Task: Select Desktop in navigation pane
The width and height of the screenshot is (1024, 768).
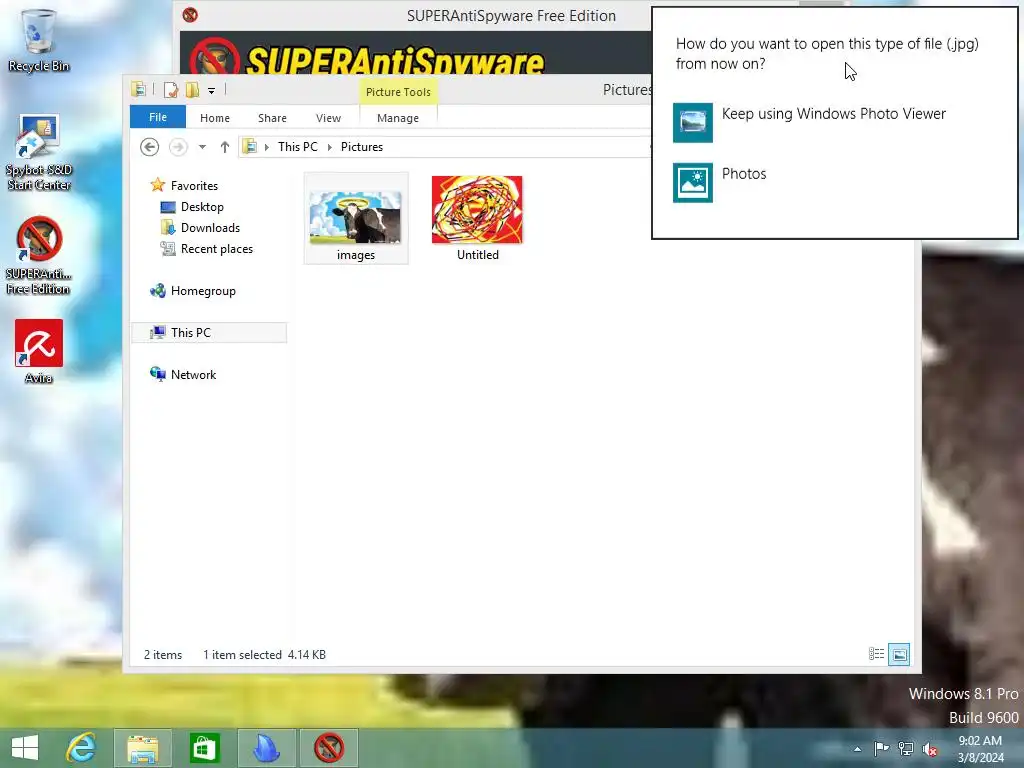Action: tap(202, 207)
